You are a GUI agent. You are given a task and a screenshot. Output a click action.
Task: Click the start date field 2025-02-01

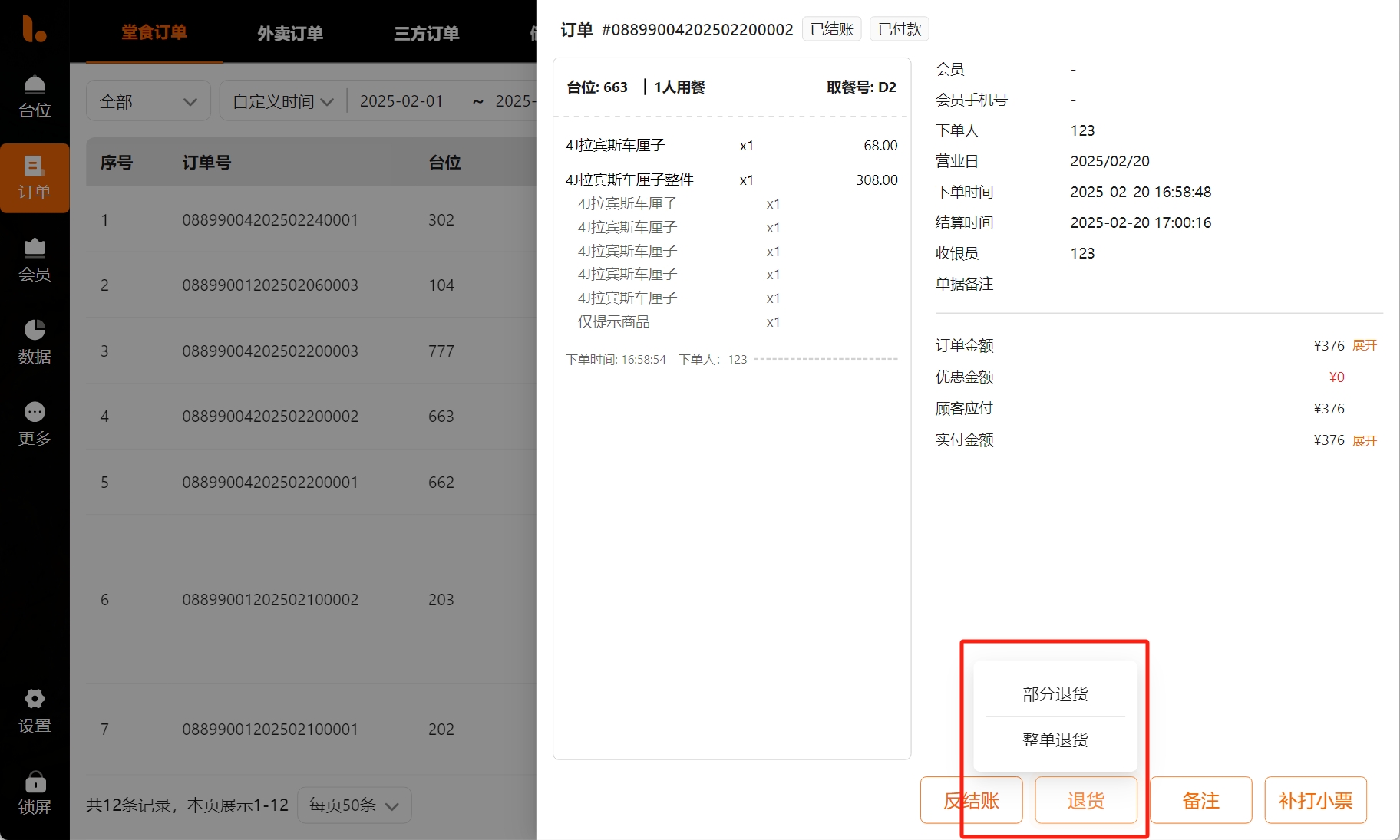point(401,101)
